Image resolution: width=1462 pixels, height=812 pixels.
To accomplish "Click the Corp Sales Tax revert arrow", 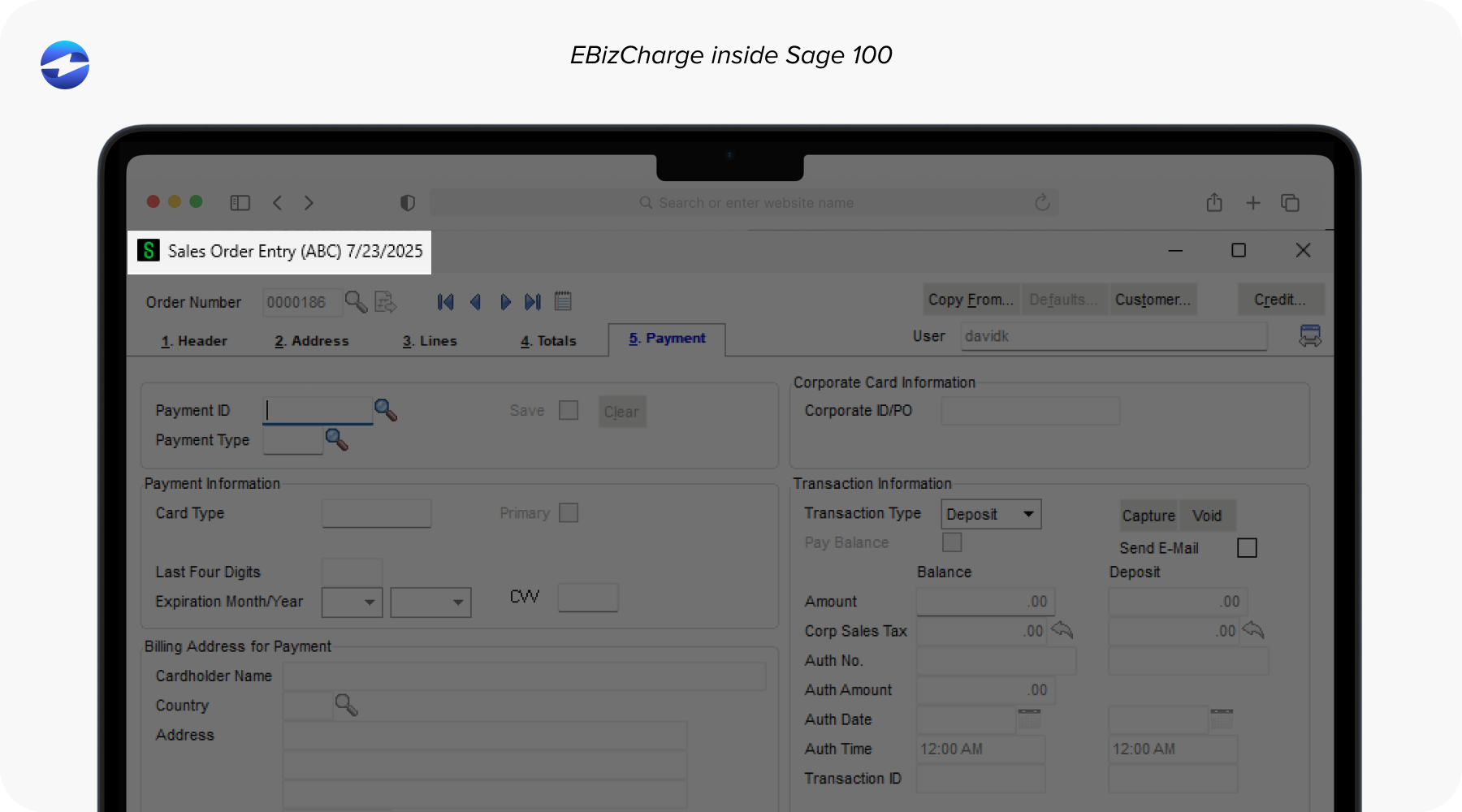I will tap(1062, 630).
